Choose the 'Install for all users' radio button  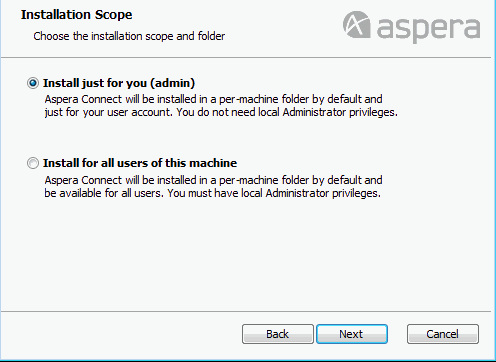tap(33, 163)
